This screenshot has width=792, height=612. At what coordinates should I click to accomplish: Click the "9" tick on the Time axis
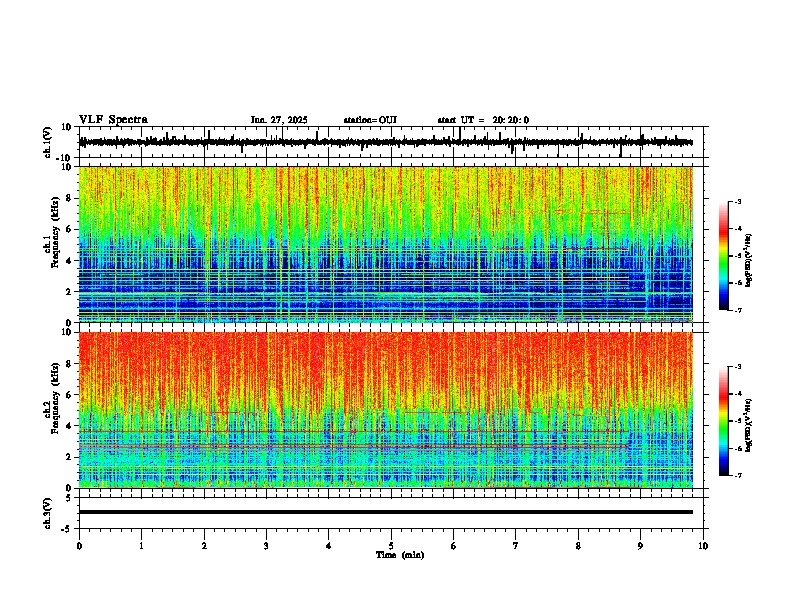tap(640, 546)
